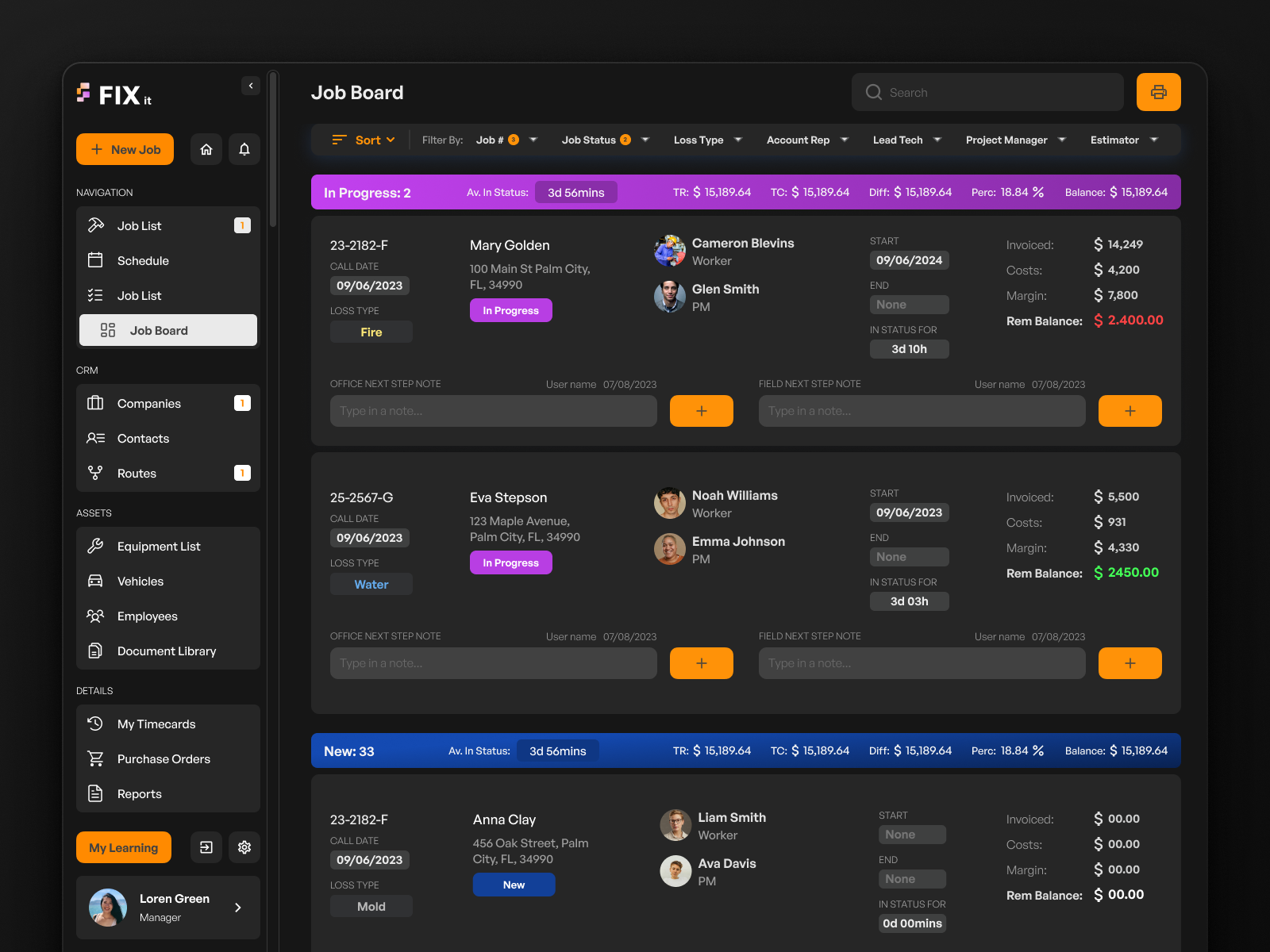Open the Document Library
Image resolution: width=1270 pixels, height=952 pixels.
[x=166, y=651]
